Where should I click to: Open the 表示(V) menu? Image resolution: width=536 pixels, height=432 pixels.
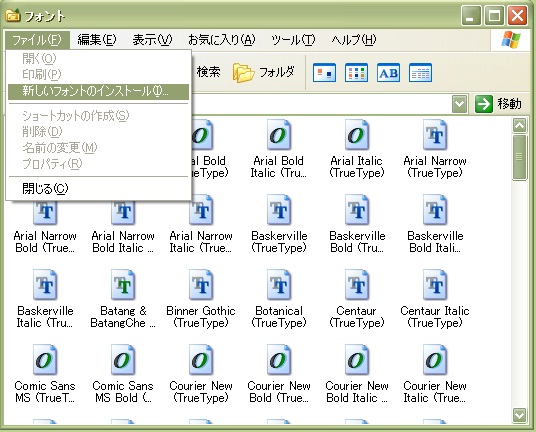[152, 40]
